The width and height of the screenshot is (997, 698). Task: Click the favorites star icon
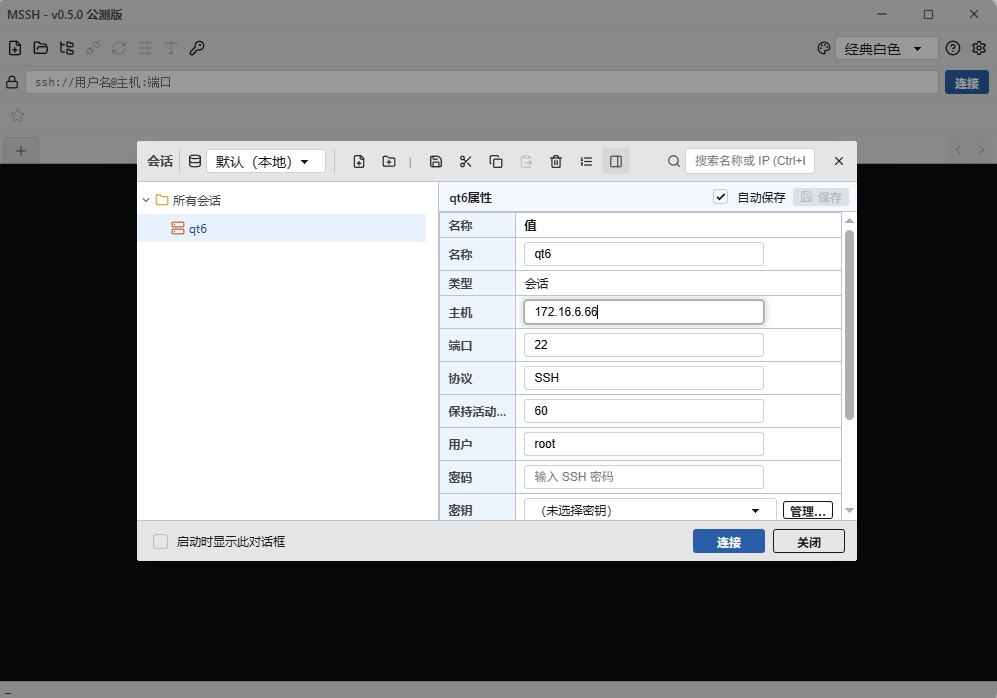click(17, 115)
